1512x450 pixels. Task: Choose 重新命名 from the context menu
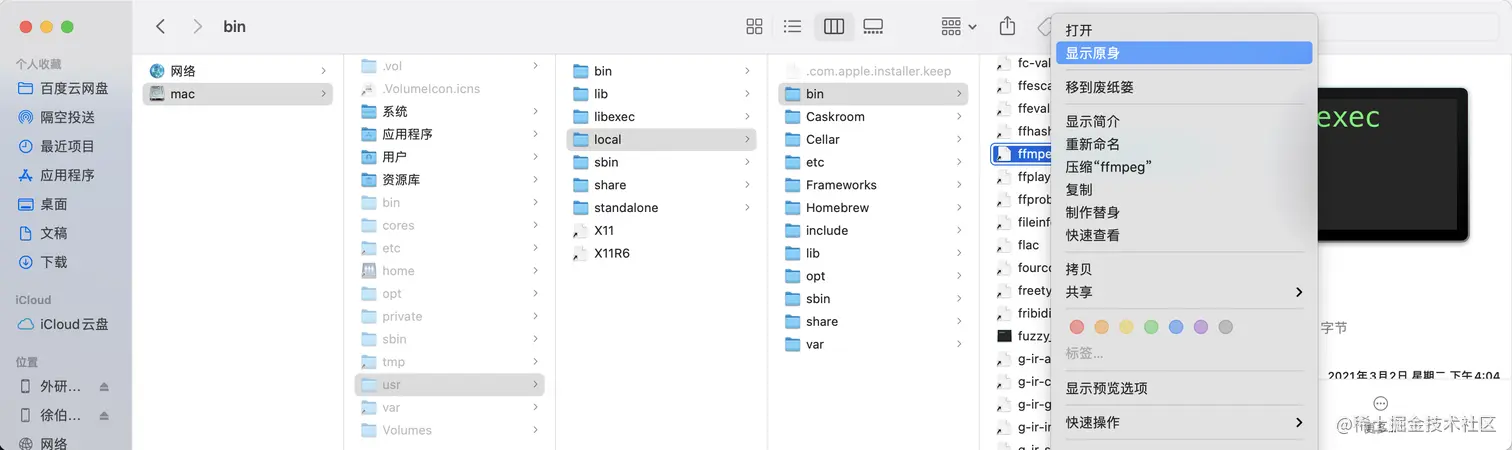pos(1184,144)
